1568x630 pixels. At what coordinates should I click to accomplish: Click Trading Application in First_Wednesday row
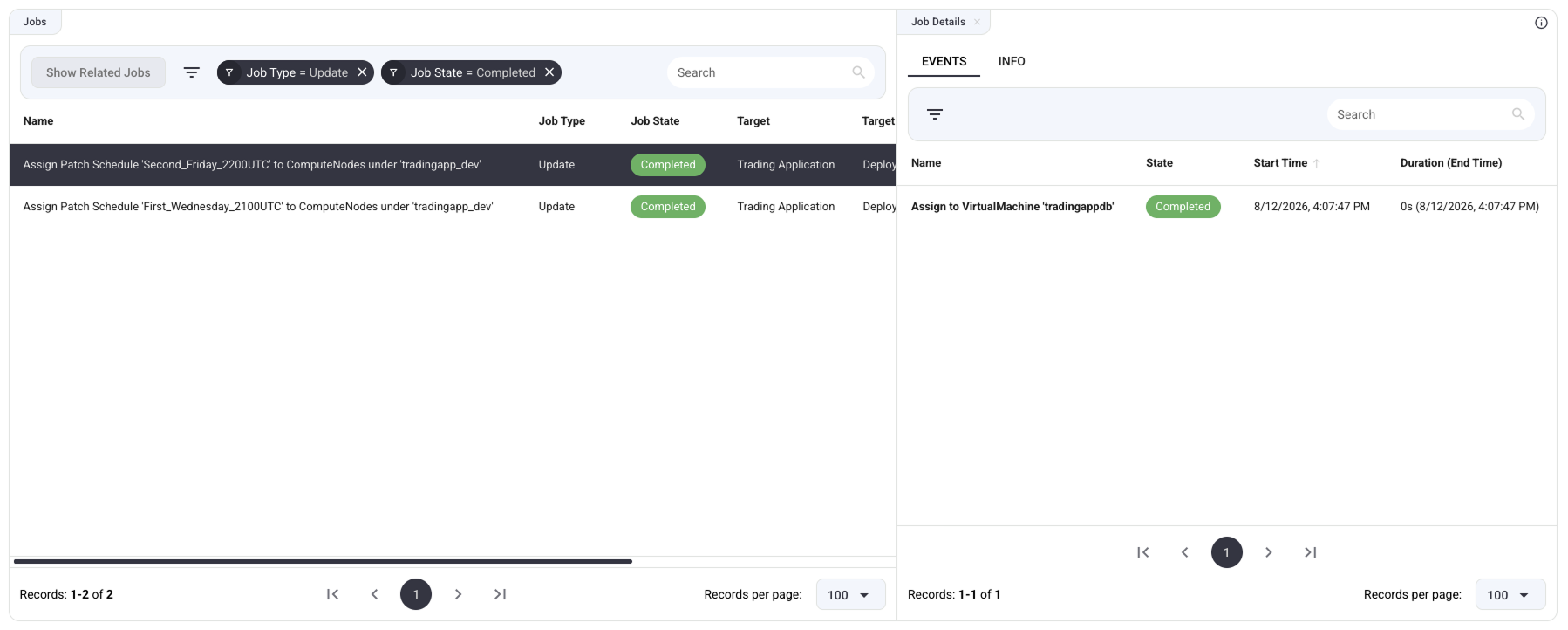point(786,207)
